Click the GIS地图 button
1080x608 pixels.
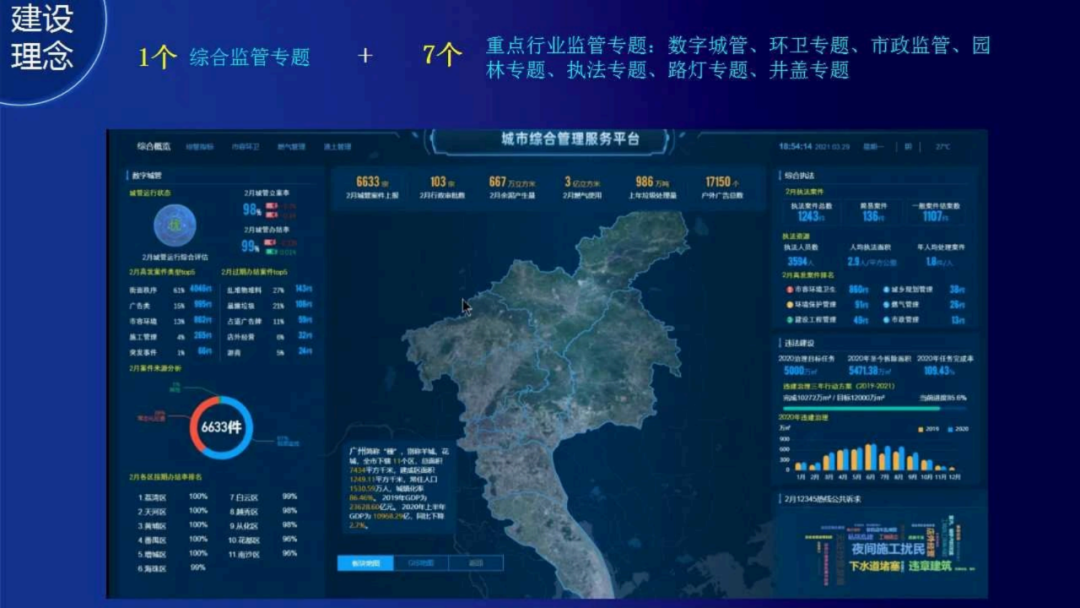tap(421, 563)
